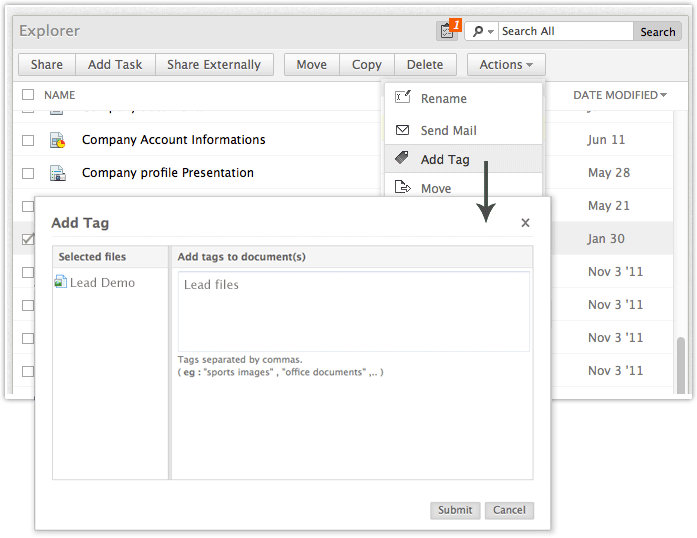Select Send Mail in Actions menu
This screenshot has width=697, height=538.
coord(448,130)
